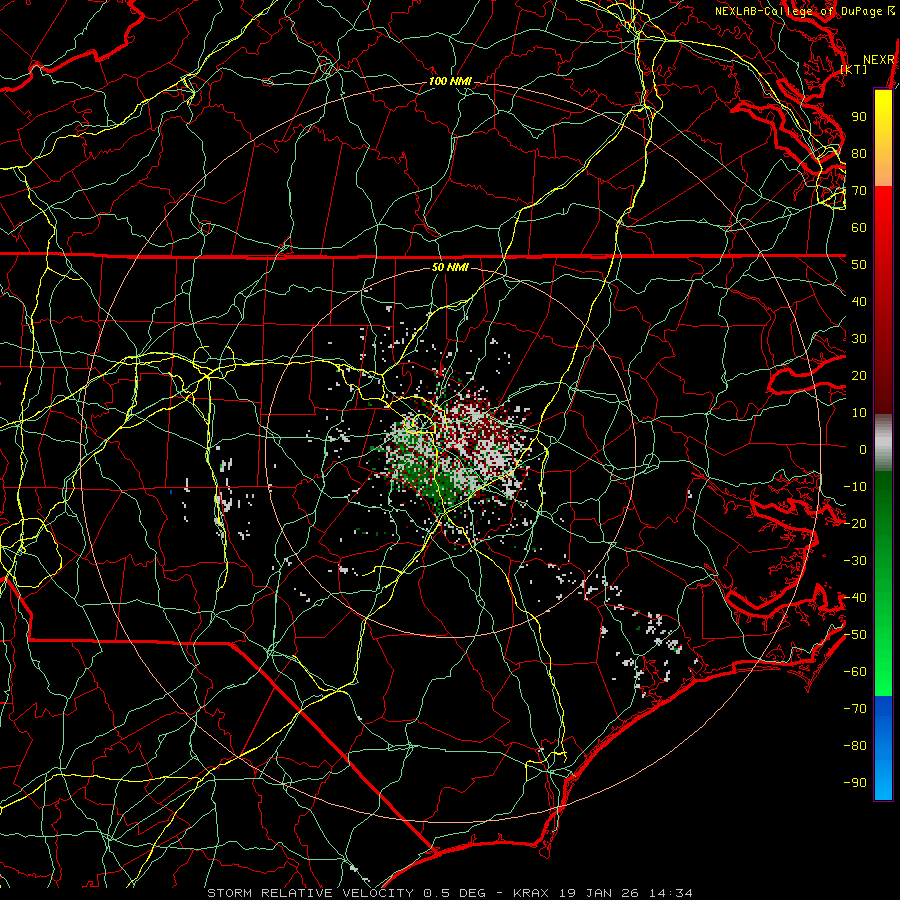Click the "NEXLAB-College of DuPage" header text
Viewport: 900px width, 900px height.
(x=798, y=11)
